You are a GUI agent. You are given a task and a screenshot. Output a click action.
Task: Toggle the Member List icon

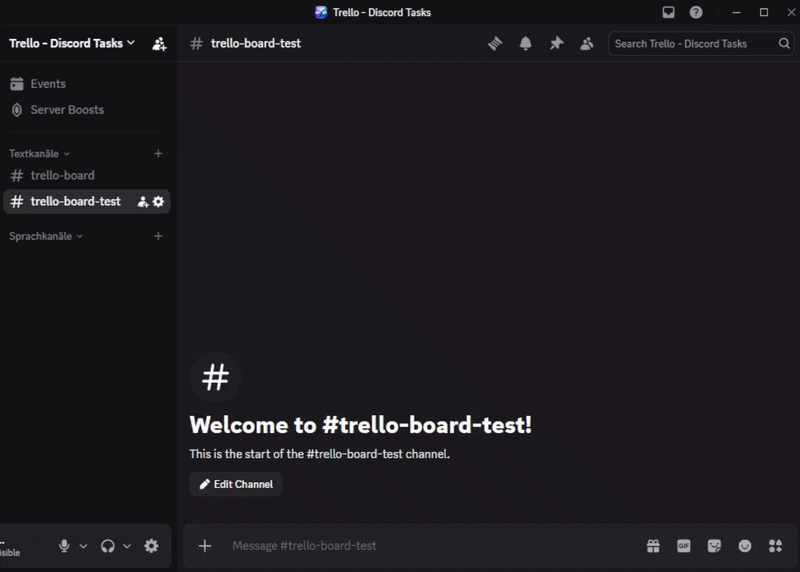tap(587, 43)
